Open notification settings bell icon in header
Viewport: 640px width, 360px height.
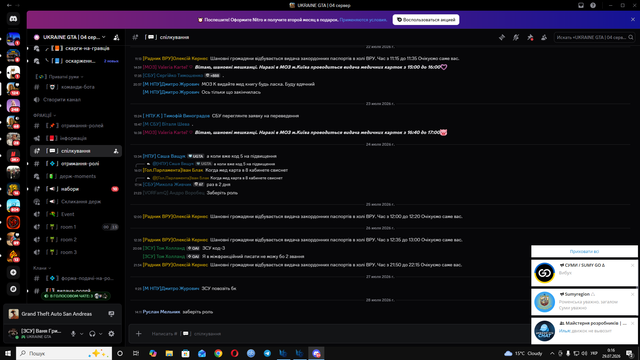[516, 37]
